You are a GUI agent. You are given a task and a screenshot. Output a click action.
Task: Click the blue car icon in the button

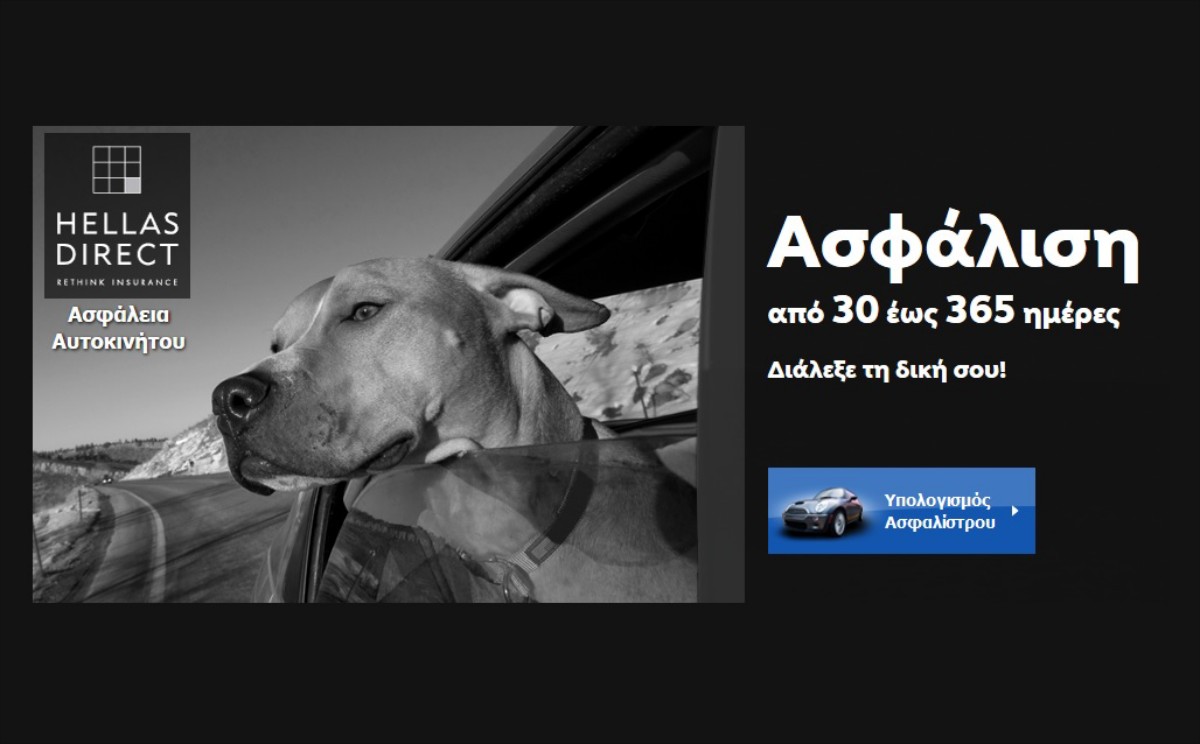[x=824, y=512]
